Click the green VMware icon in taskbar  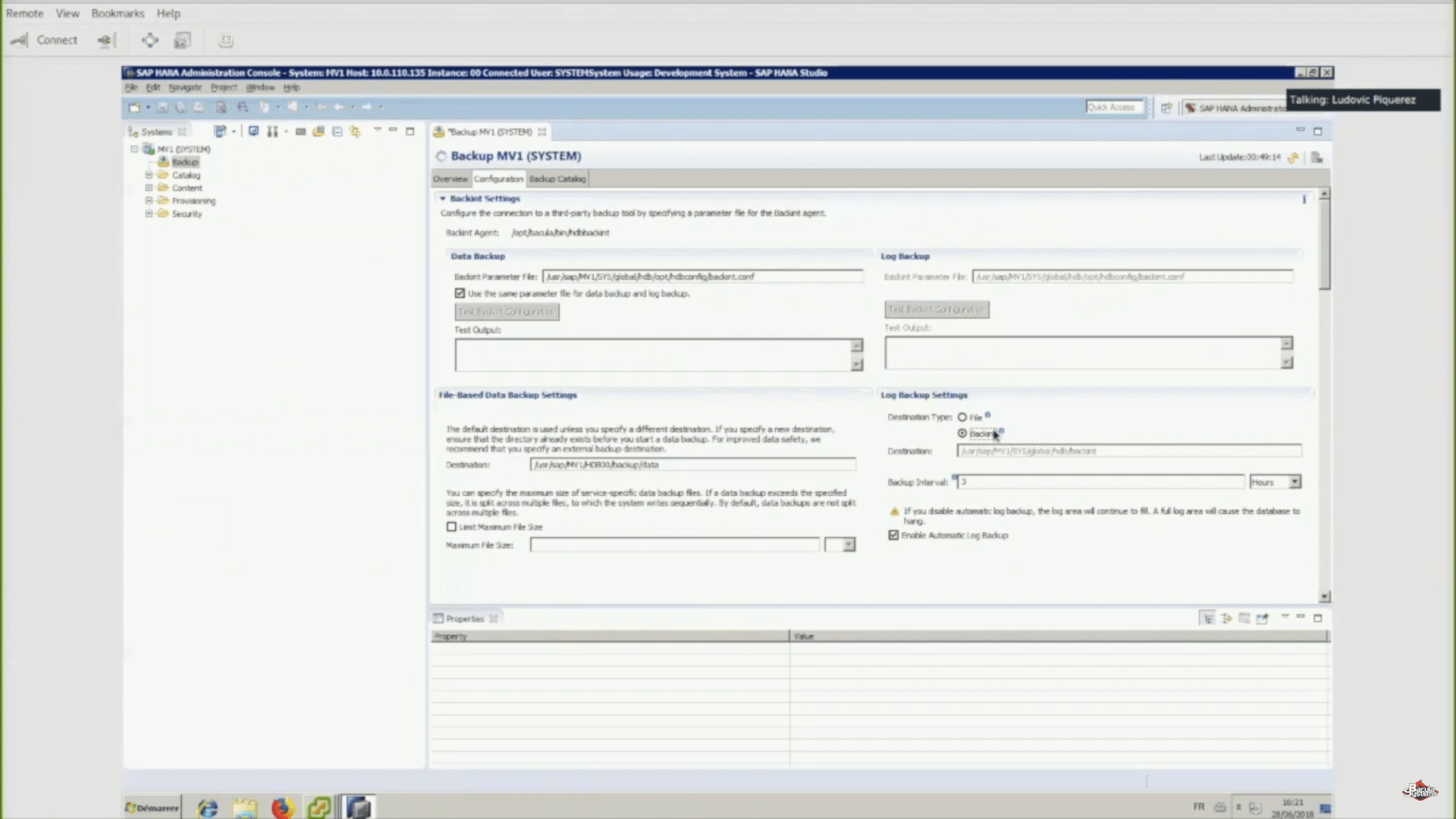click(319, 808)
